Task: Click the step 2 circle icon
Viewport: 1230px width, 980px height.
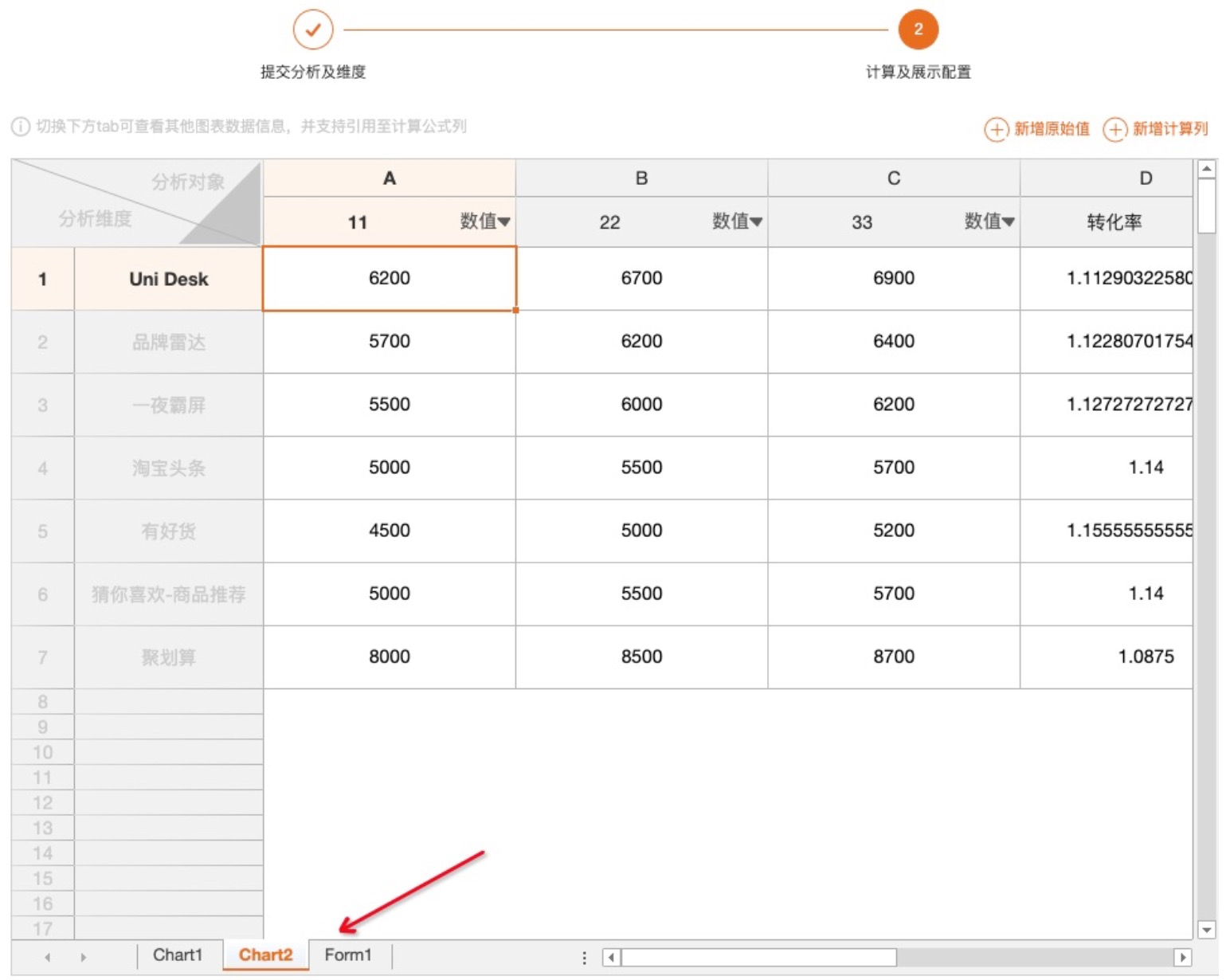Action: 918,30
